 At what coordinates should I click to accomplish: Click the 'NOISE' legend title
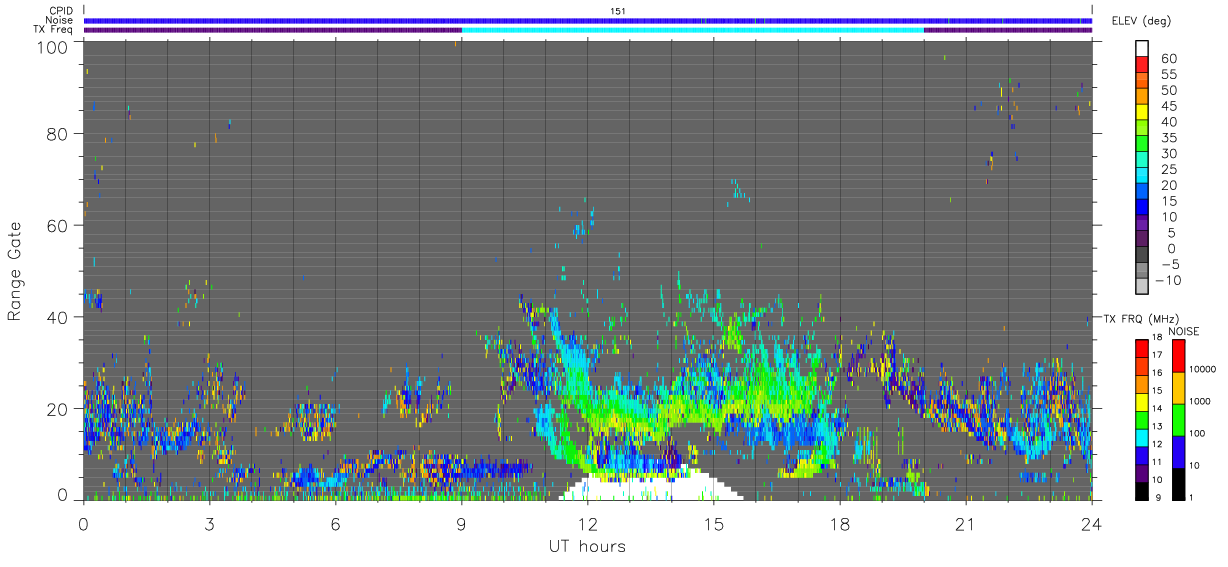[x=1184, y=331]
